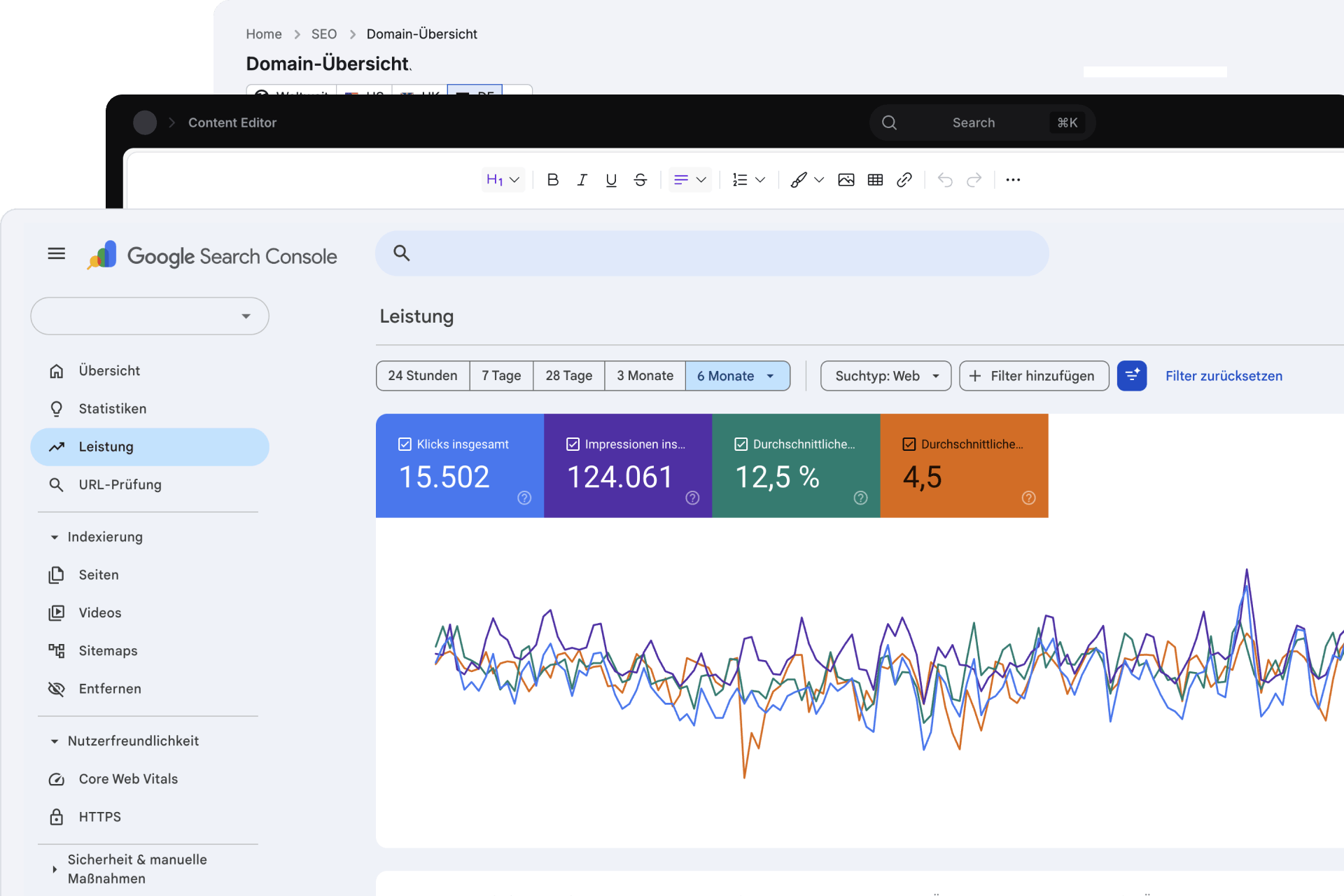Open the numbered list dropdown

pyautogui.click(x=748, y=180)
